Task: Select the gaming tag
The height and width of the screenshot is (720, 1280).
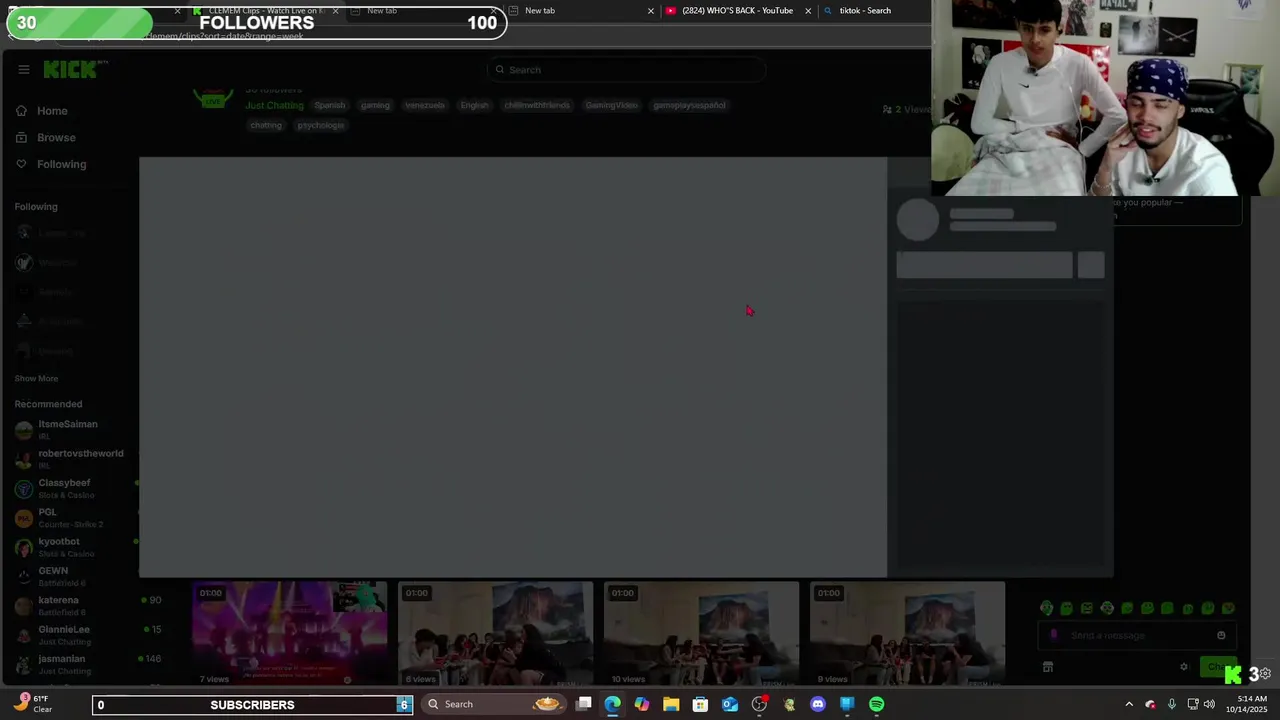Action: 375,105
